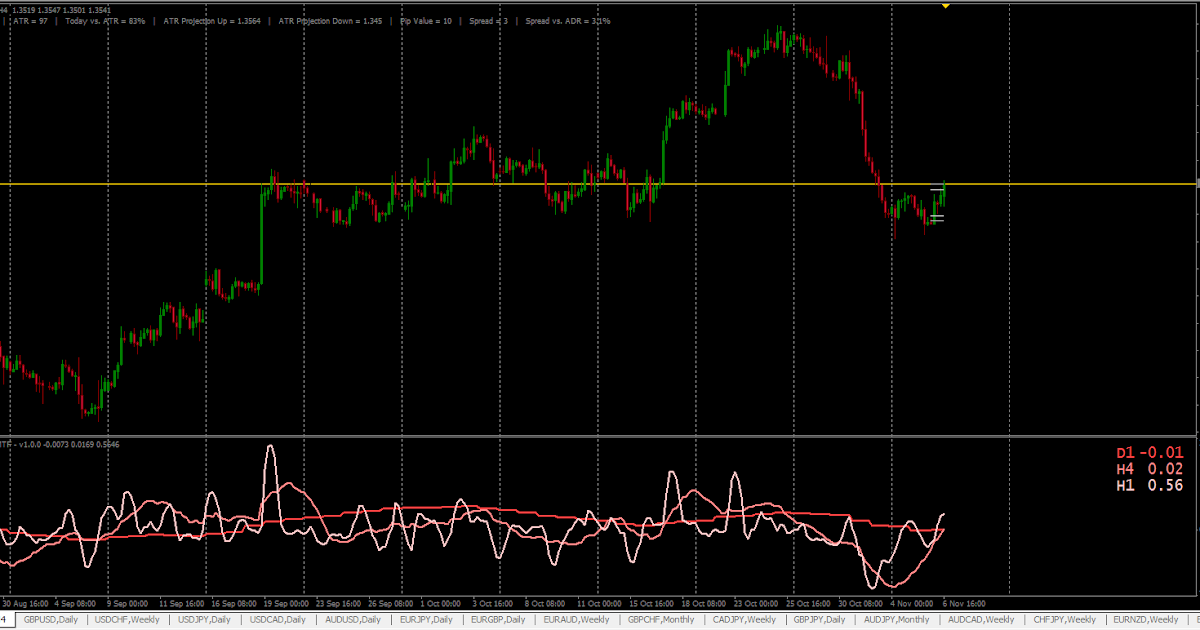1200x630 pixels.
Task: Open the USDCAD,Daily chart tab
Action: [x=277, y=620]
